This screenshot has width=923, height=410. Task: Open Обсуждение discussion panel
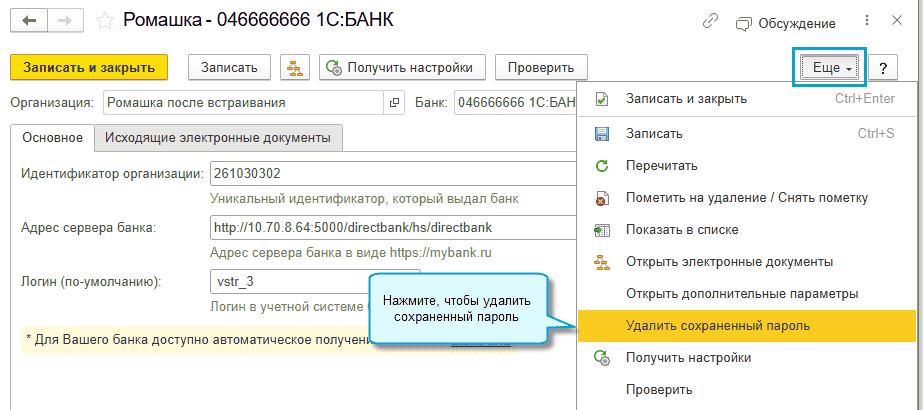[x=786, y=24]
